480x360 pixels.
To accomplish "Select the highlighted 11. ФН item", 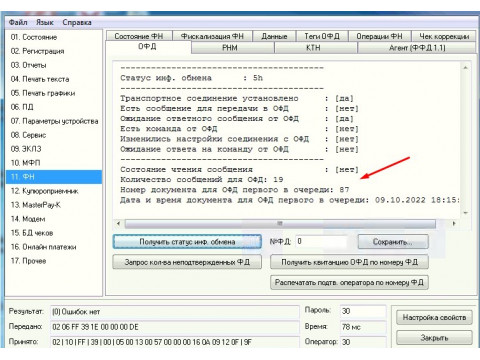I will (x=54, y=177).
